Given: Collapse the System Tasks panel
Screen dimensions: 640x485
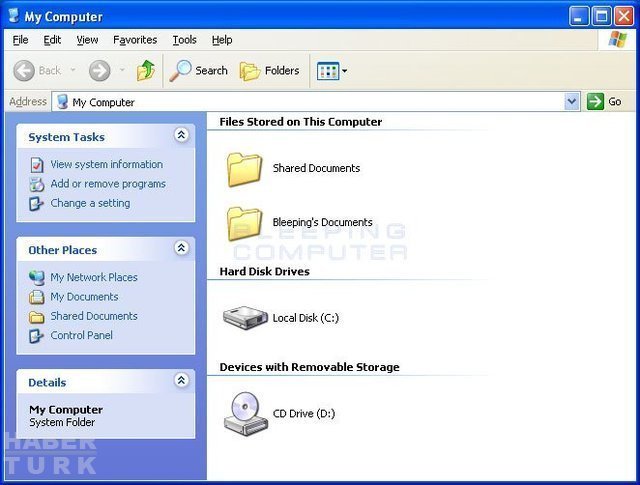Looking at the screenshot, I should point(181,135).
